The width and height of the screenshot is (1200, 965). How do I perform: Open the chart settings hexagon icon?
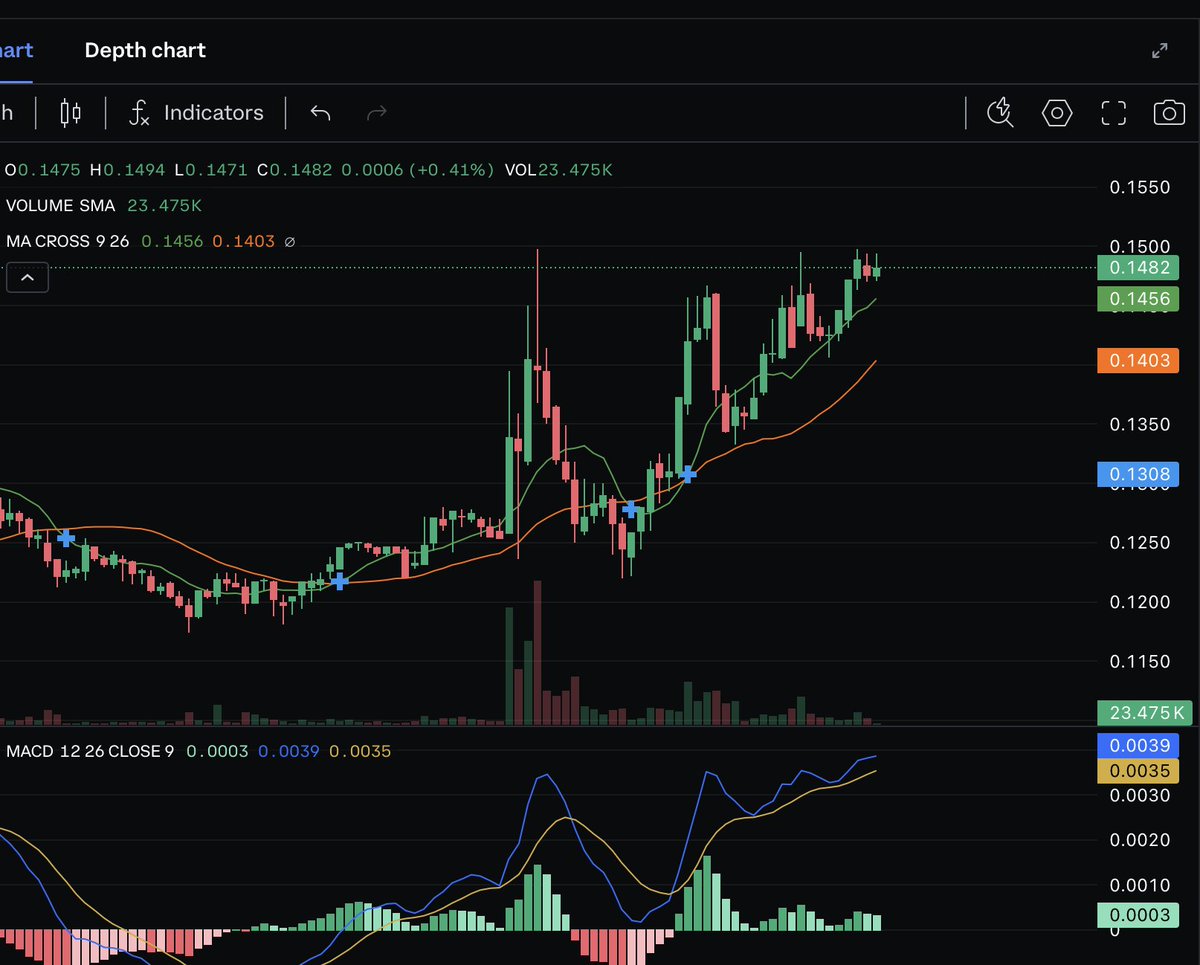(1056, 113)
